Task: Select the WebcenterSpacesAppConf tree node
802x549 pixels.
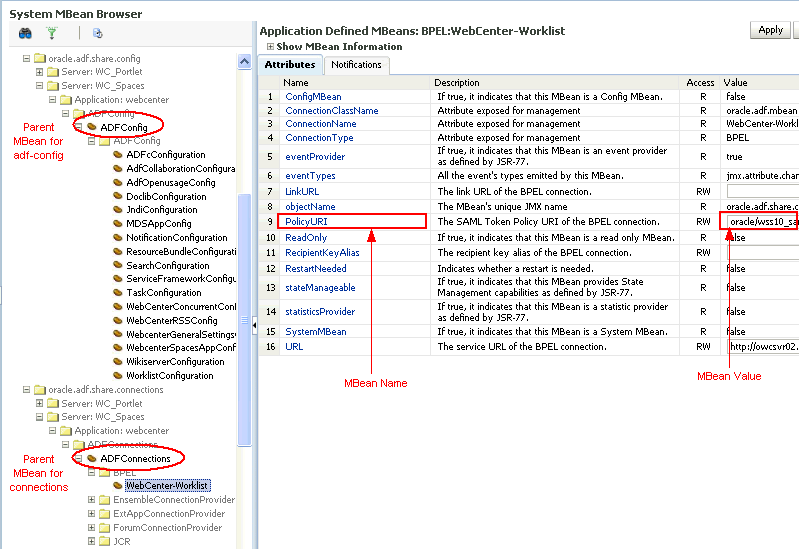Action: click(x=181, y=347)
